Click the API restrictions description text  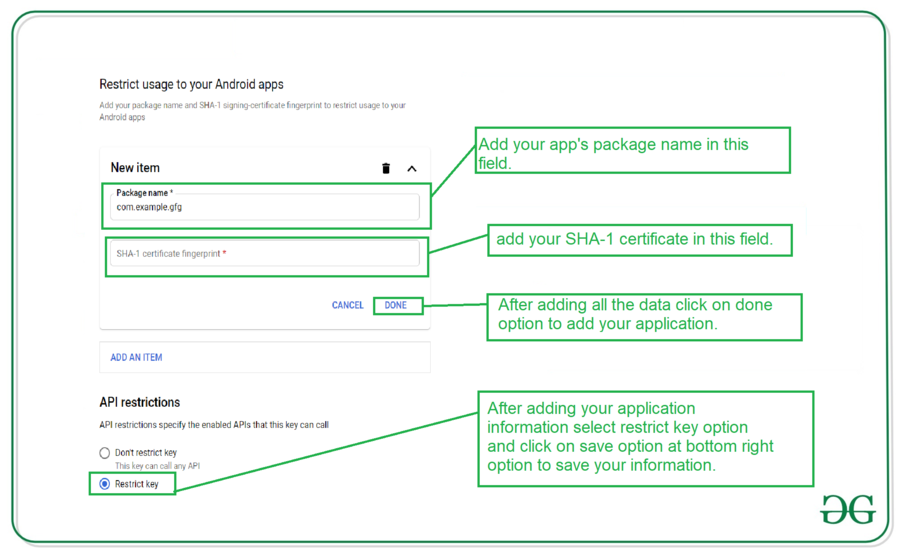[214, 425]
